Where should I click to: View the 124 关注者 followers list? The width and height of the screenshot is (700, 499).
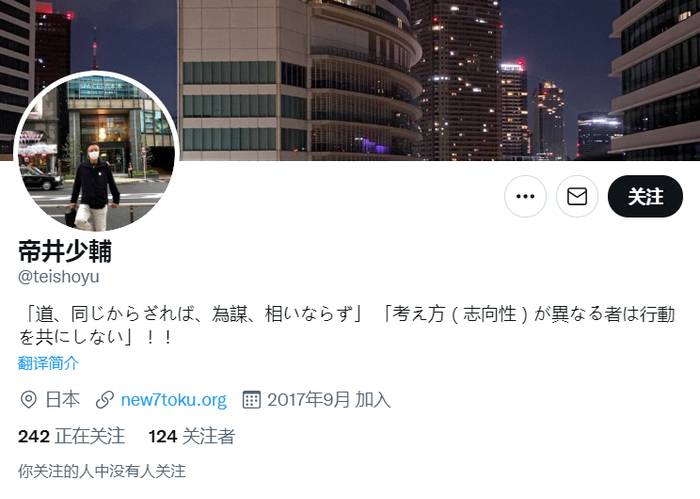192,436
